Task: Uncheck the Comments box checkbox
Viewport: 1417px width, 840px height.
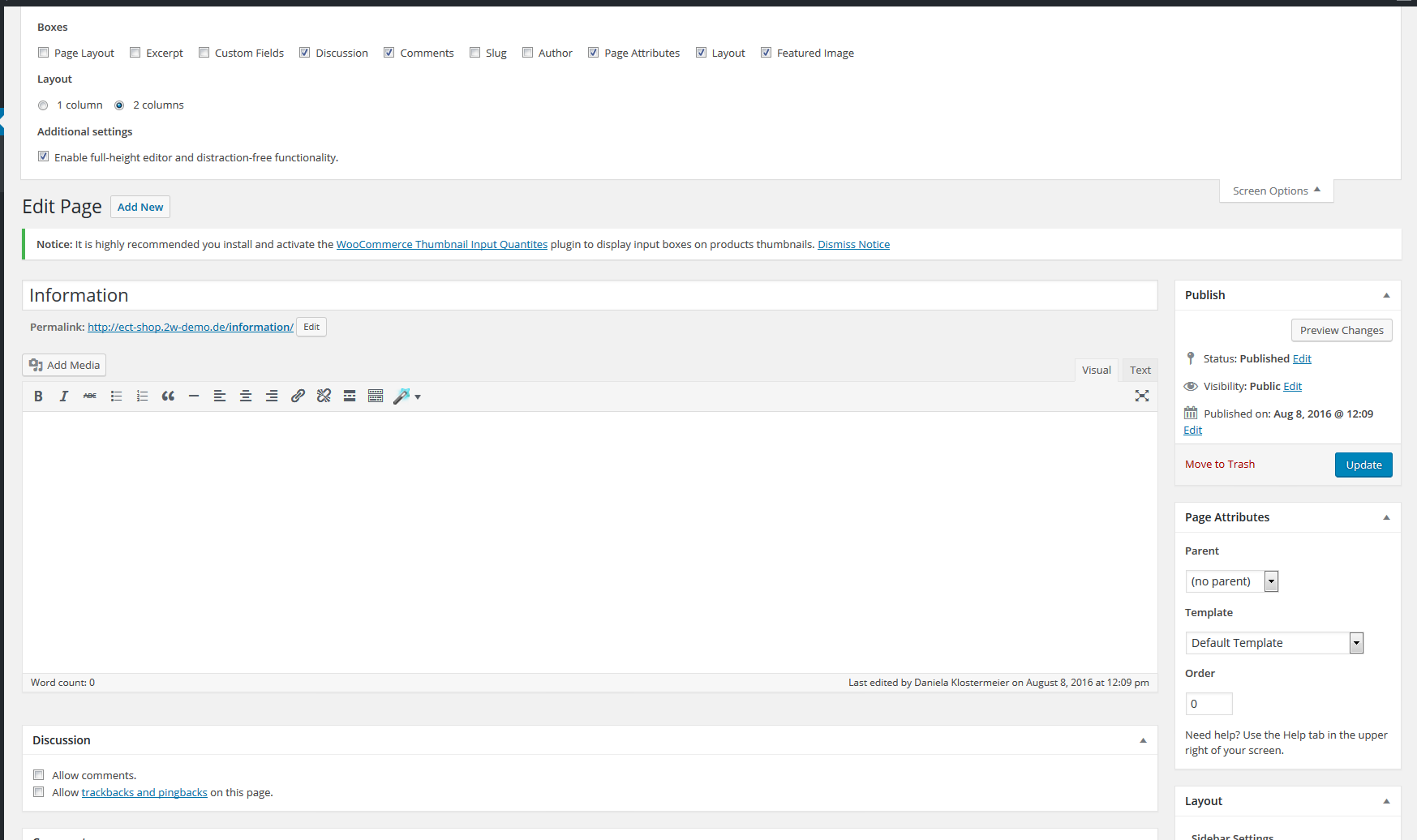Action: click(389, 53)
